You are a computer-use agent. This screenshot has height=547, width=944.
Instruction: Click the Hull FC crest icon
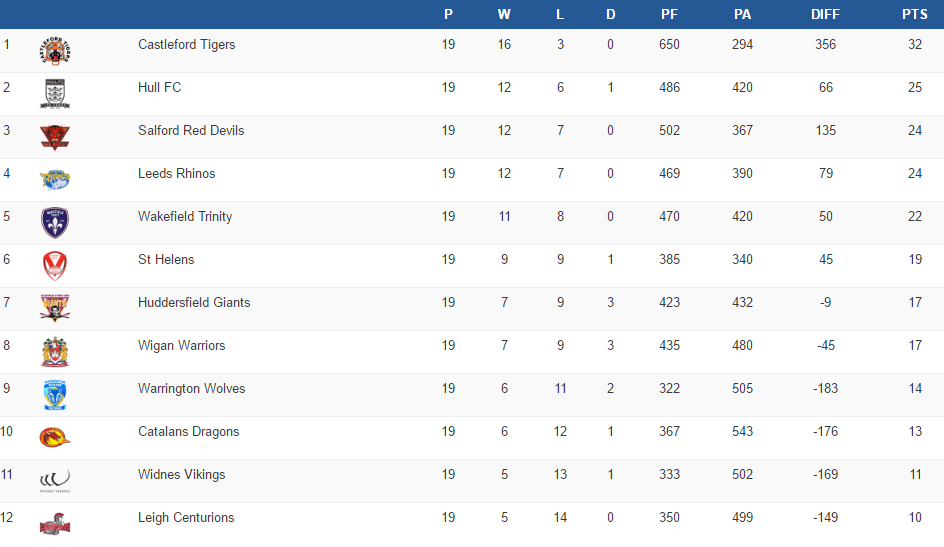click(55, 94)
